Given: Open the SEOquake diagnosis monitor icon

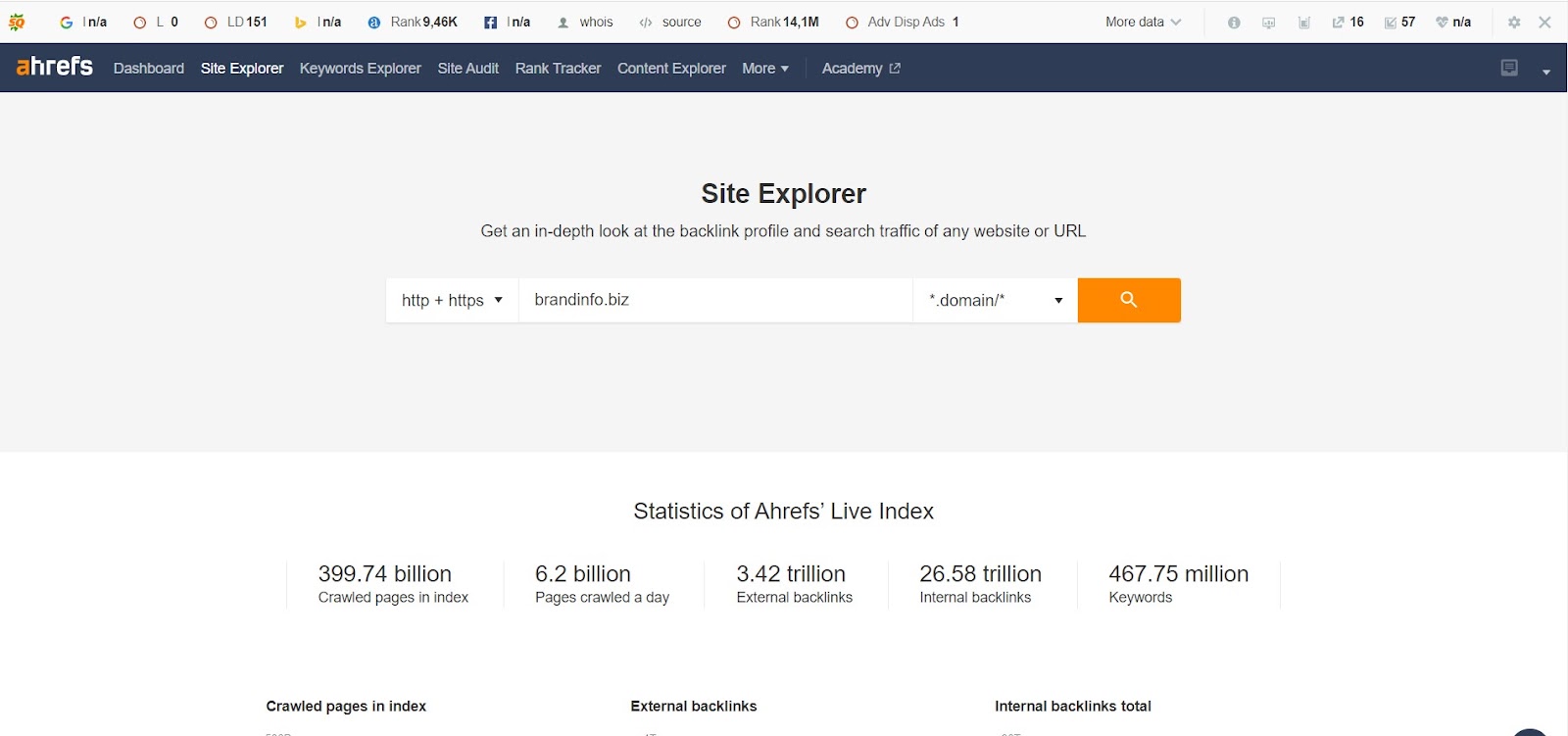Looking at the screenshot, I should 1269,23.
